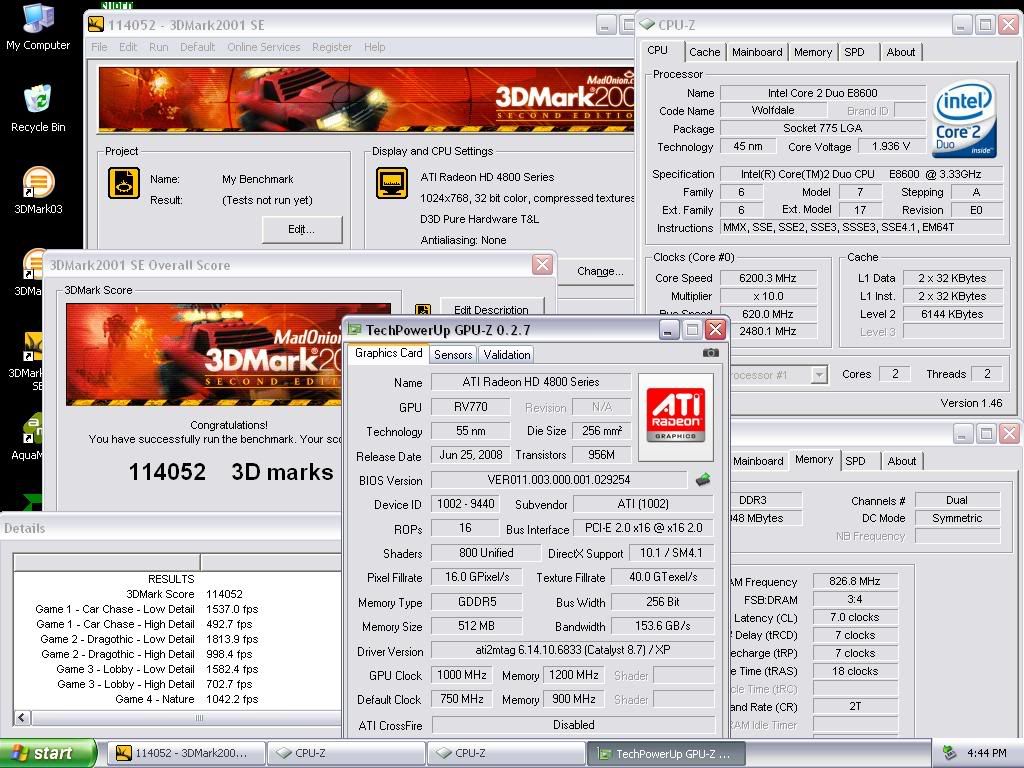Click the GPU Clock 1000 MHz field
The height and width of the screenshot is (768, 1024).
pyautogui.click(x=462, y=675)
